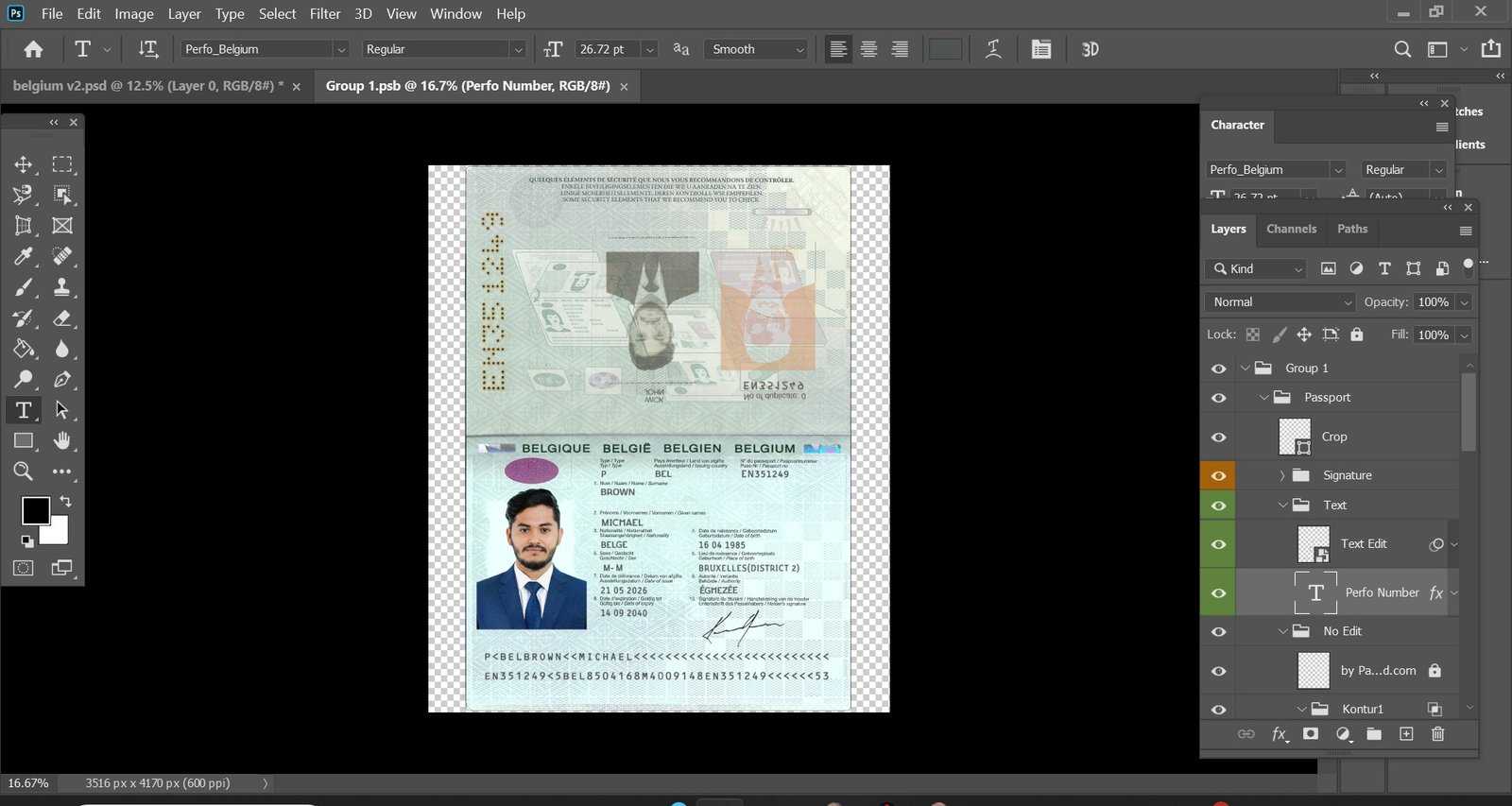Screen dimensions: 1512x806
Task: Click the Create warped text icon
Action: pos(993,49)
